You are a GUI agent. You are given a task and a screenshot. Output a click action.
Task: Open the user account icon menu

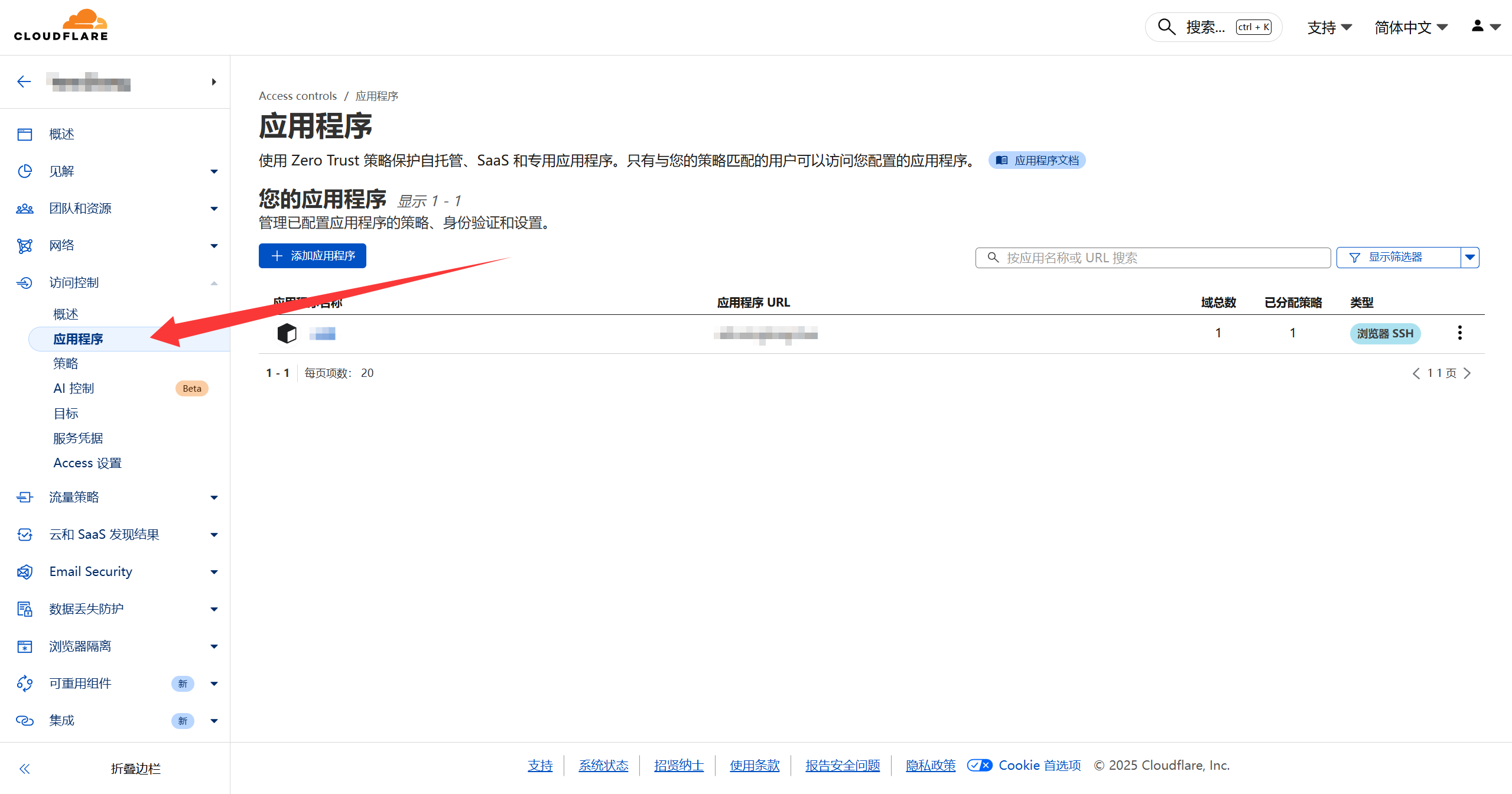pyautogui.click(x=1485, y=27)
